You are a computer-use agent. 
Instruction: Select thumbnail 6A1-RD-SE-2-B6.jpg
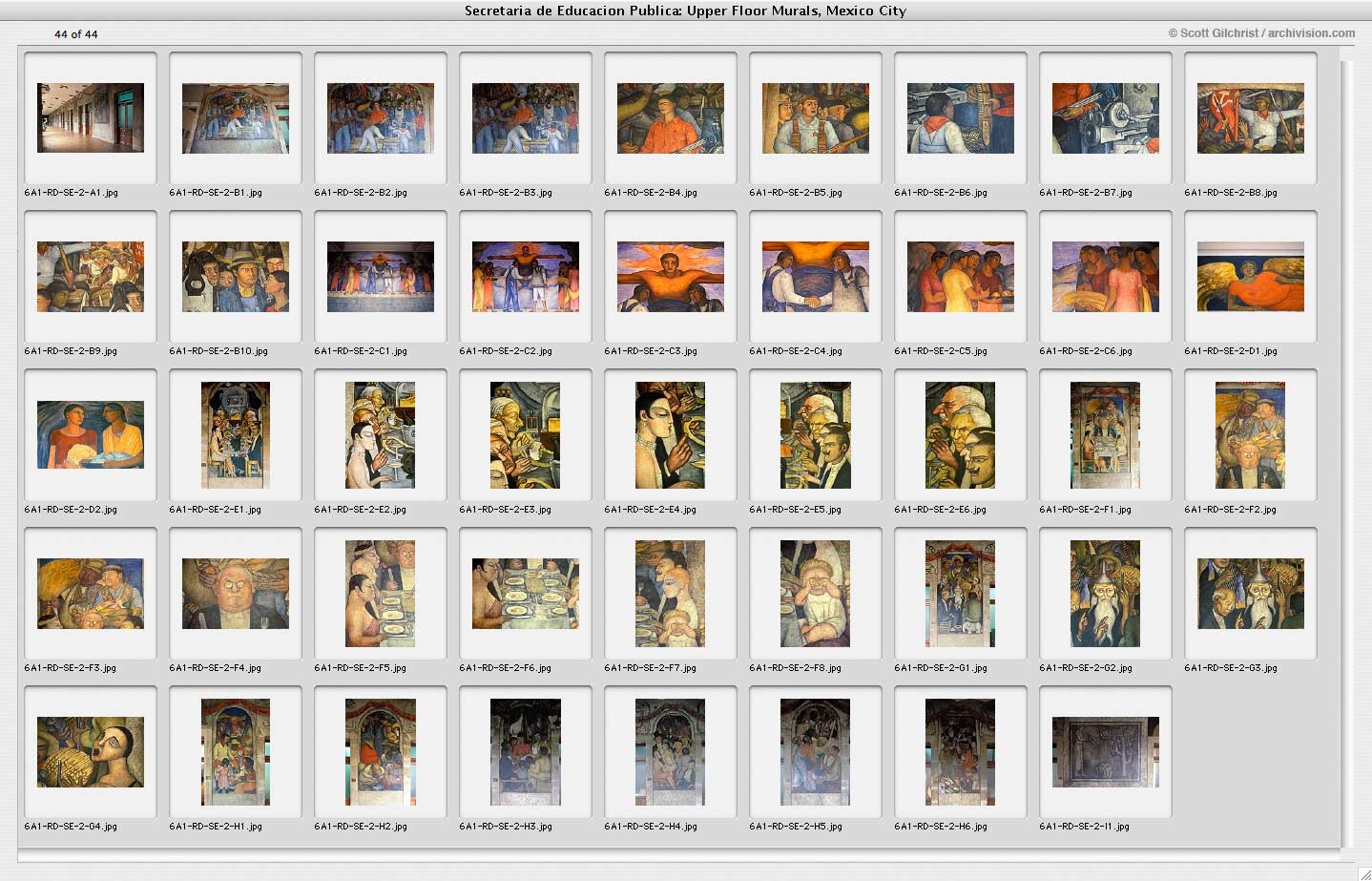[961, 118]
